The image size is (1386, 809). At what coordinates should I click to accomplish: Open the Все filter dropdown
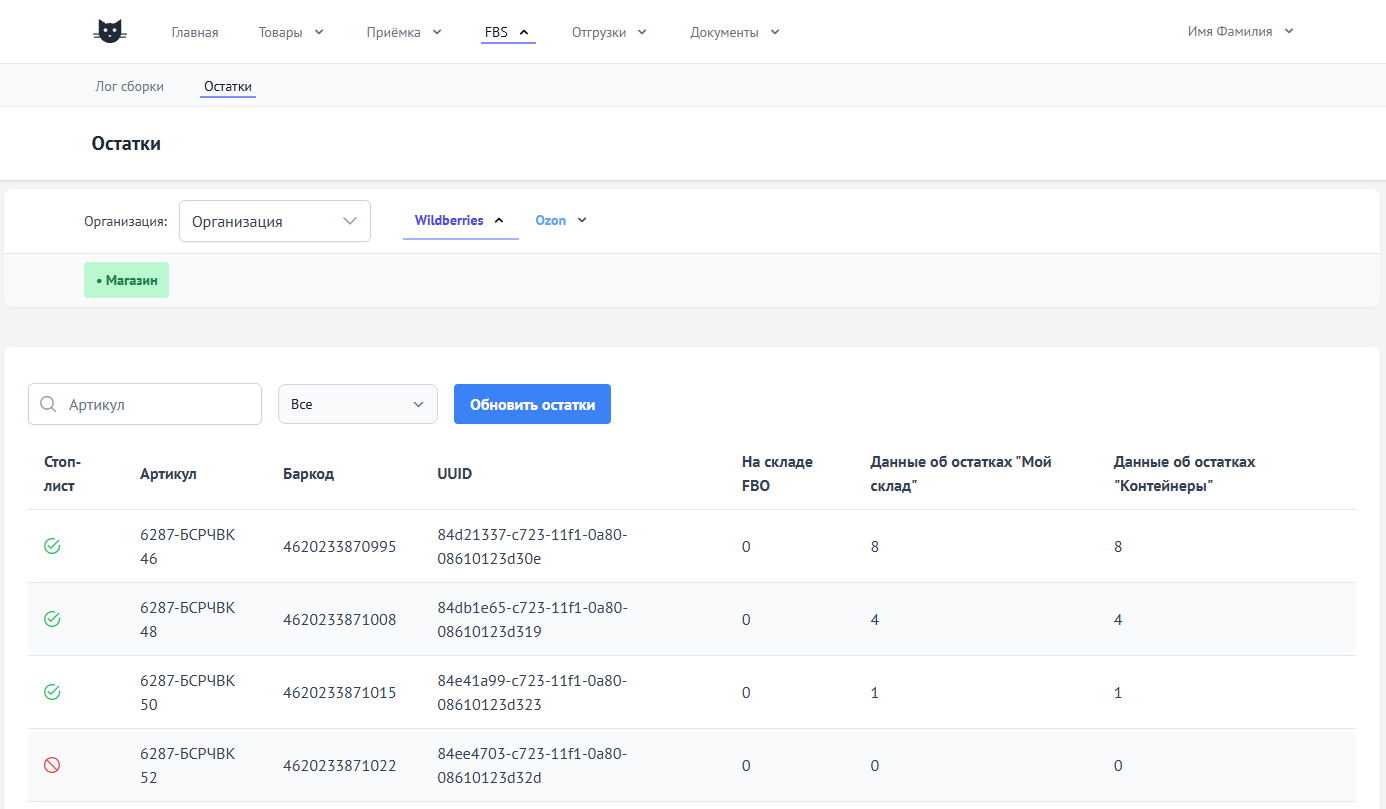tap(358, 404)
